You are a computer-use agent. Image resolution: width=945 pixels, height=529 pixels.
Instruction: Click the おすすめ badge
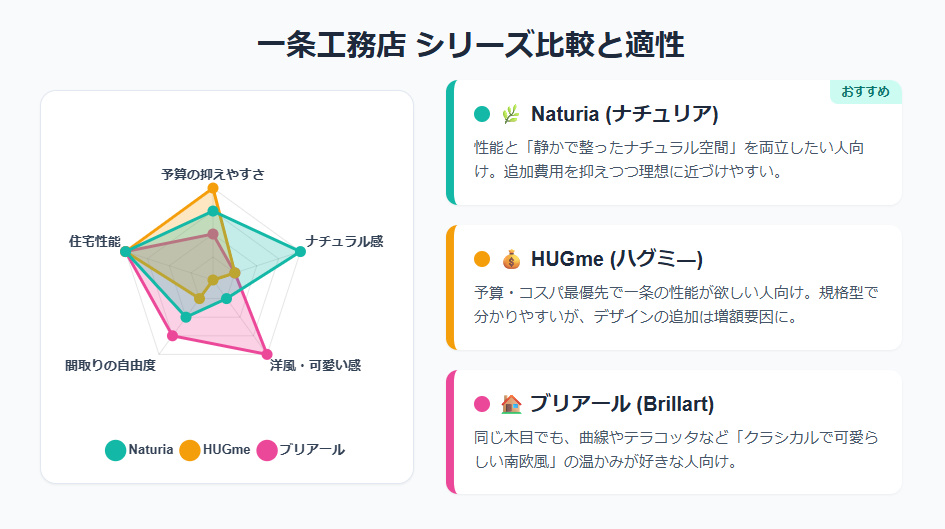click(865, 92)
